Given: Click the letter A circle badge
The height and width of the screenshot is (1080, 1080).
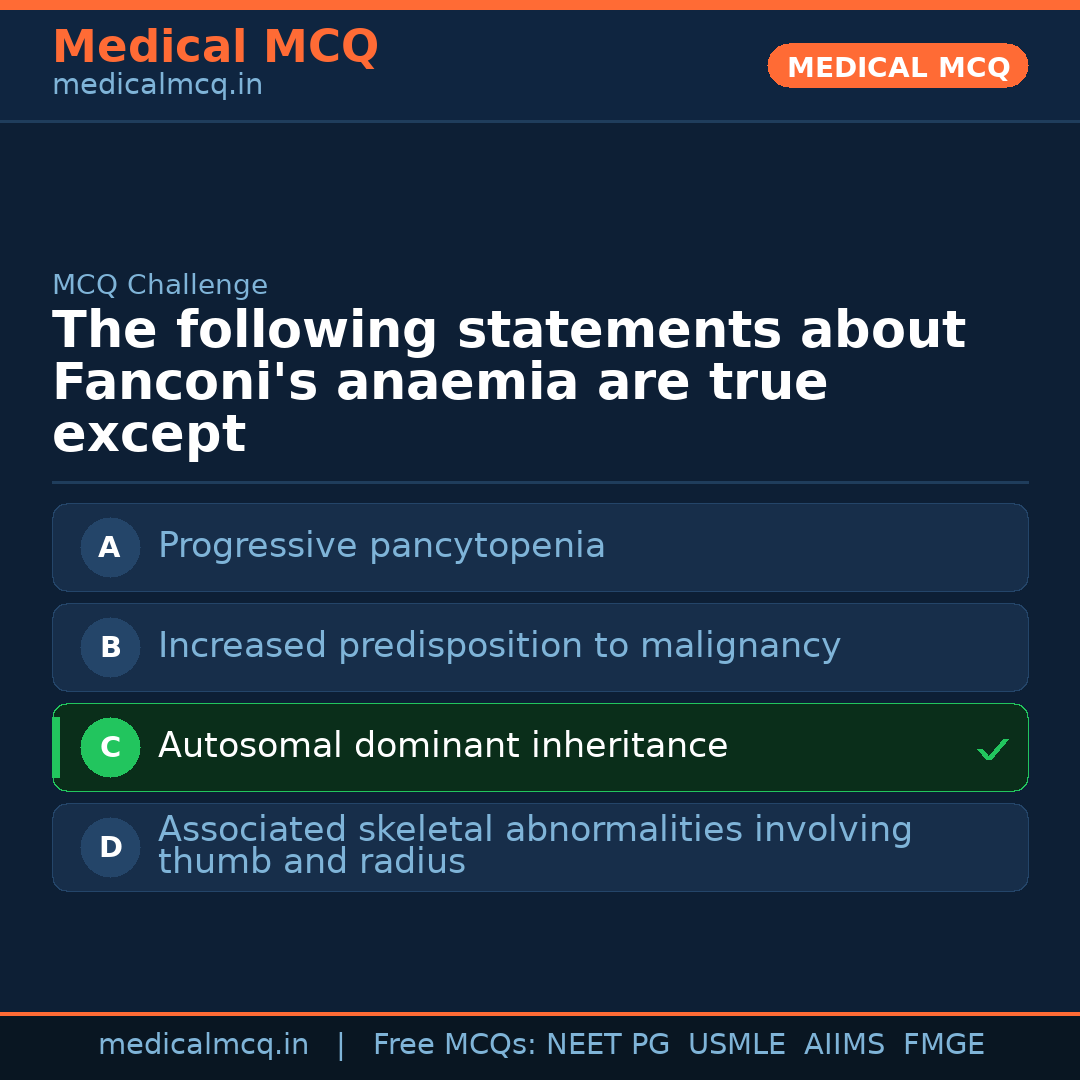Looking at the screenshot, I should click(x=110, y=547).
